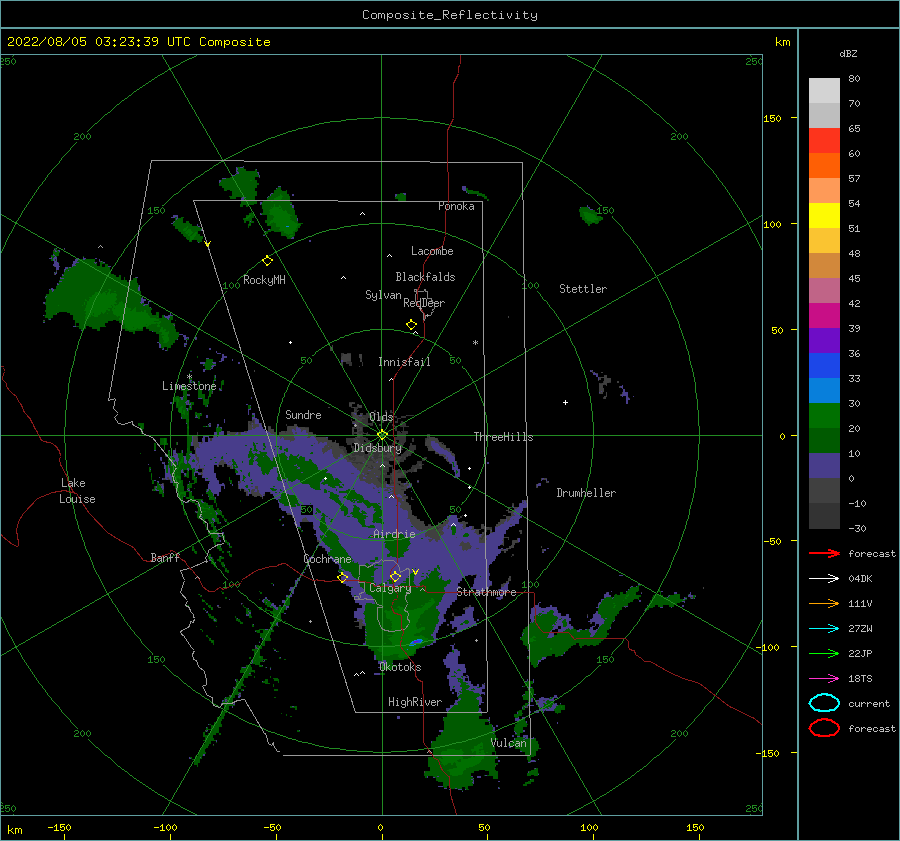The image size is (900, 841).
Task: Click the HighRiver city label
Action: [x=415, y=702]
